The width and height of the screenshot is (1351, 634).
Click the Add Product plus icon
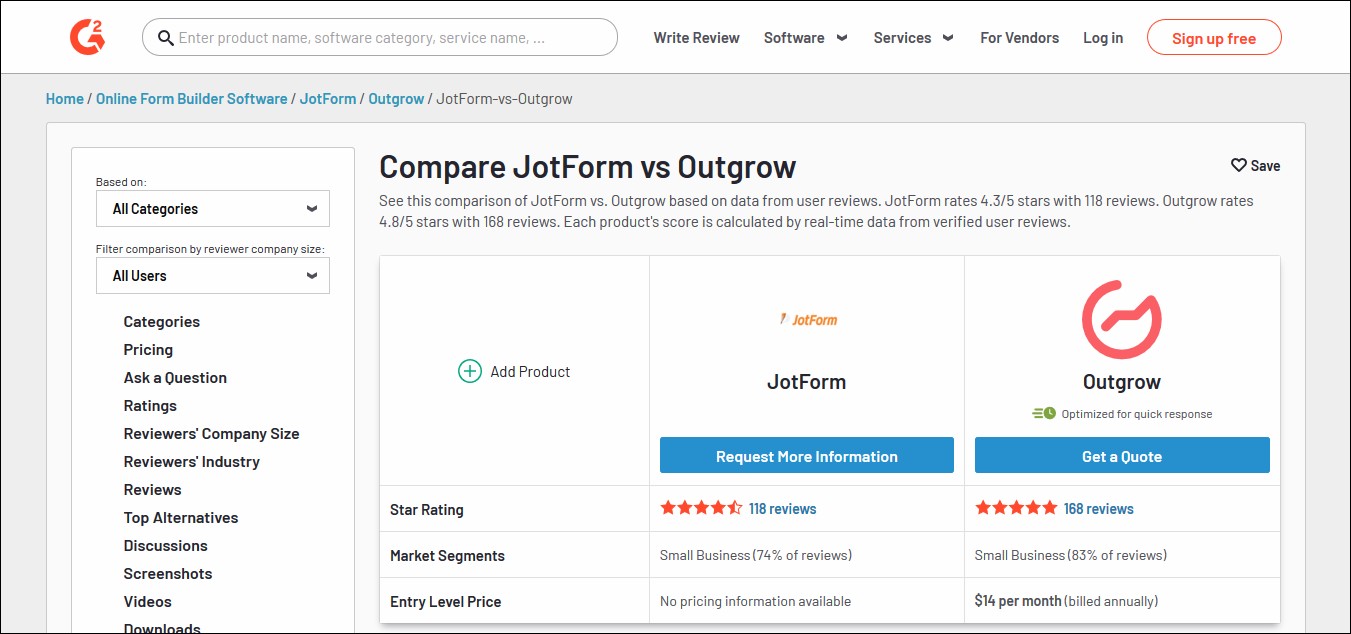pyautogui.click(x=469, y=372)
